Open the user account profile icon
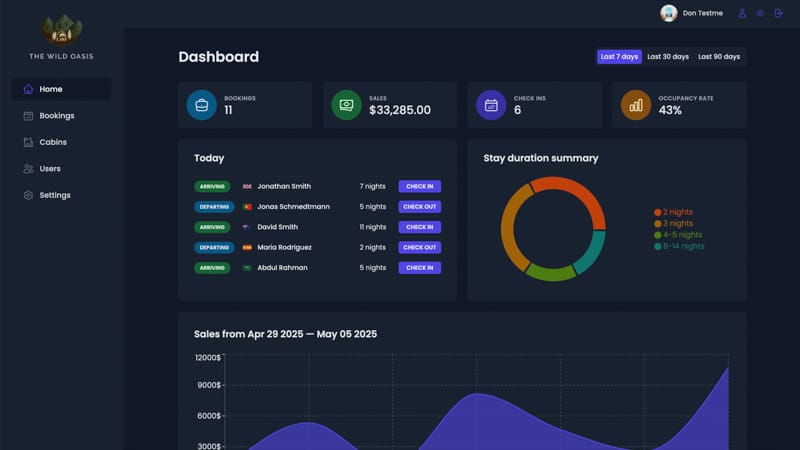This screenshot has height=450, width=800. pyautogui.click(x=742, y=13)
